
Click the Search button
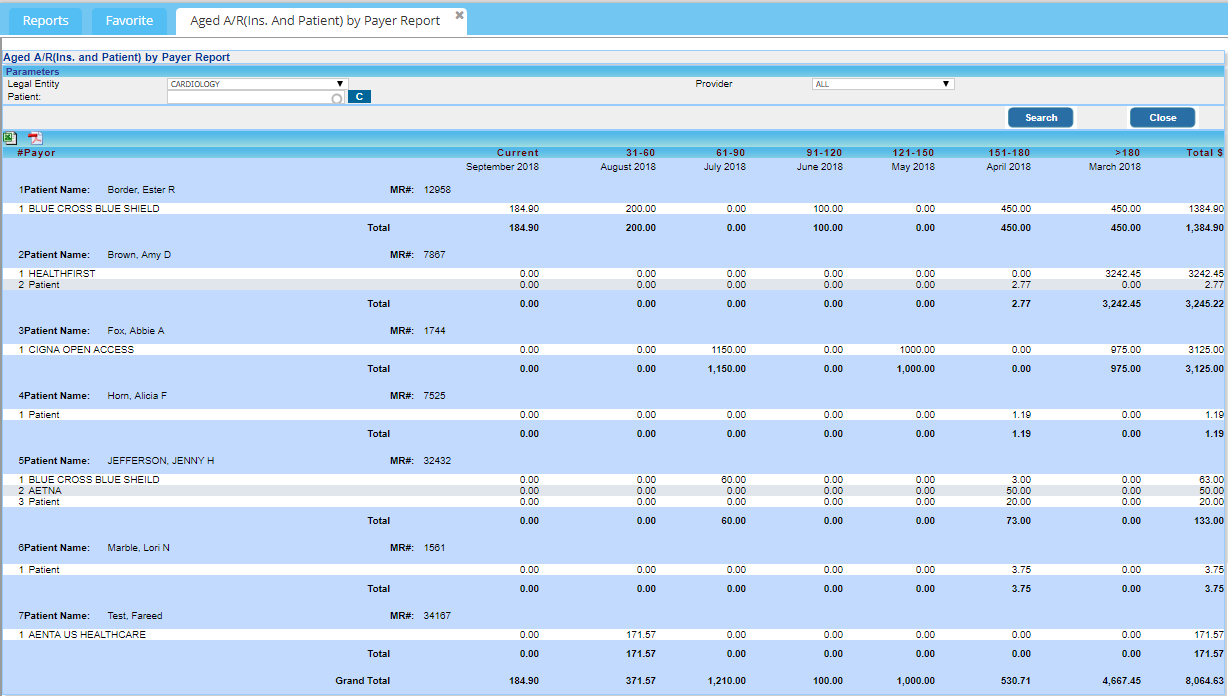tap(1040, 118)
